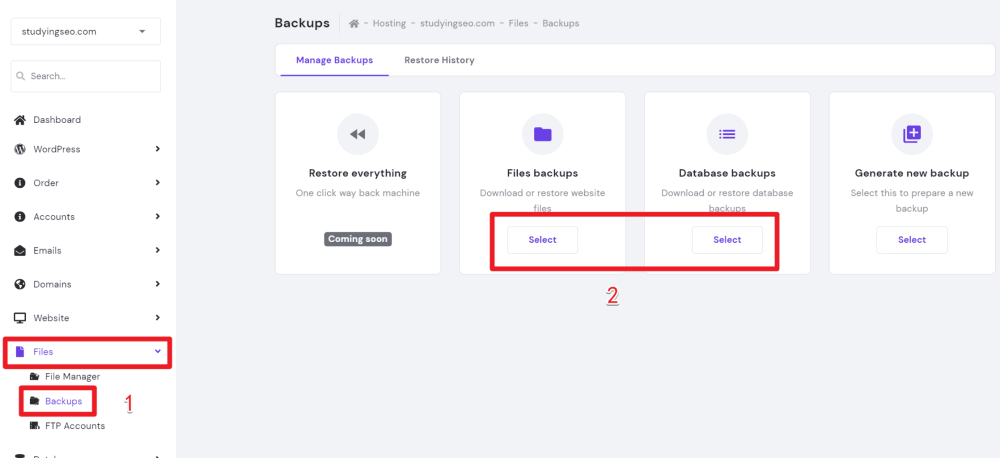Click the search magnifier icon

pyautogui.click(x=20, y=76)
